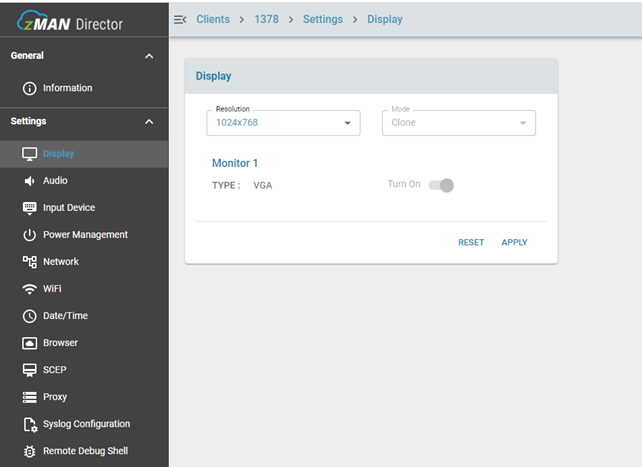Collapse the sidebar with the menu icon

tap(180, 19)
